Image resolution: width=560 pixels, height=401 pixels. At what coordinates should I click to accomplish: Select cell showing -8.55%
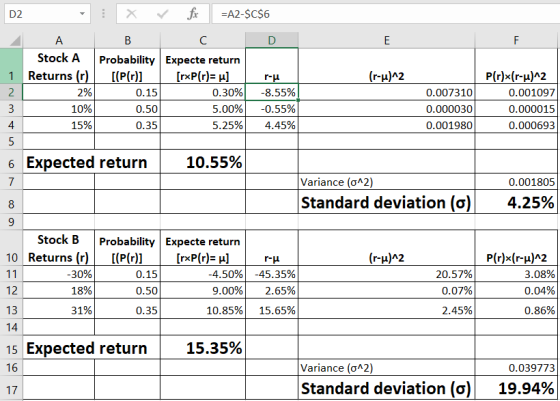pyautogui.click(x=272, y=92)
